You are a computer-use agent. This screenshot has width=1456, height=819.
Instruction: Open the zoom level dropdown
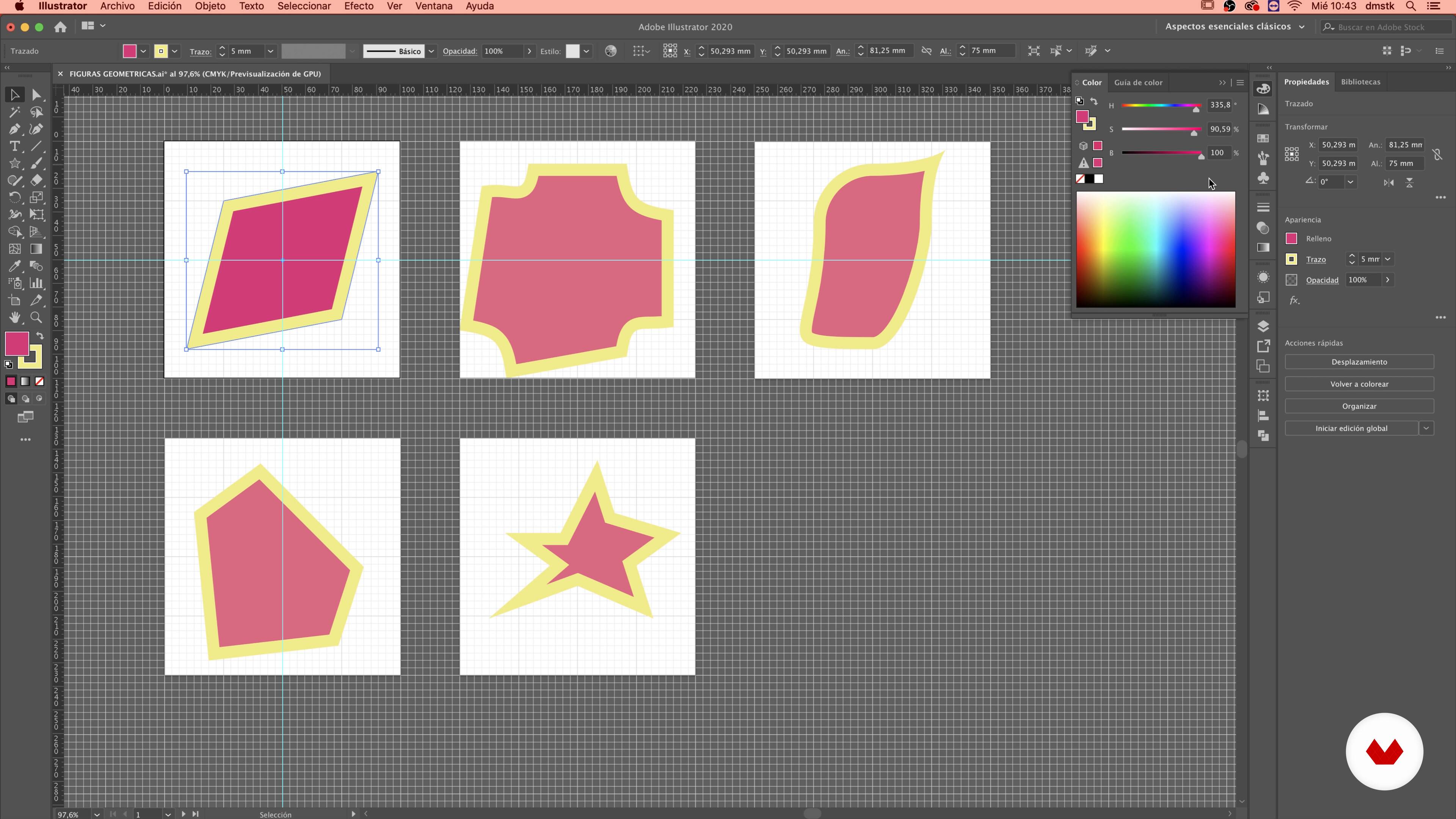pyautogui.click(x=97, y=814)
